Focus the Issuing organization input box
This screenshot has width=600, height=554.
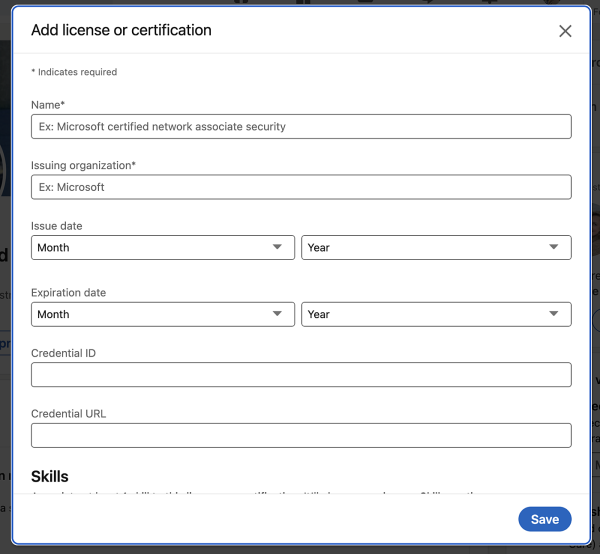(301, 187)
